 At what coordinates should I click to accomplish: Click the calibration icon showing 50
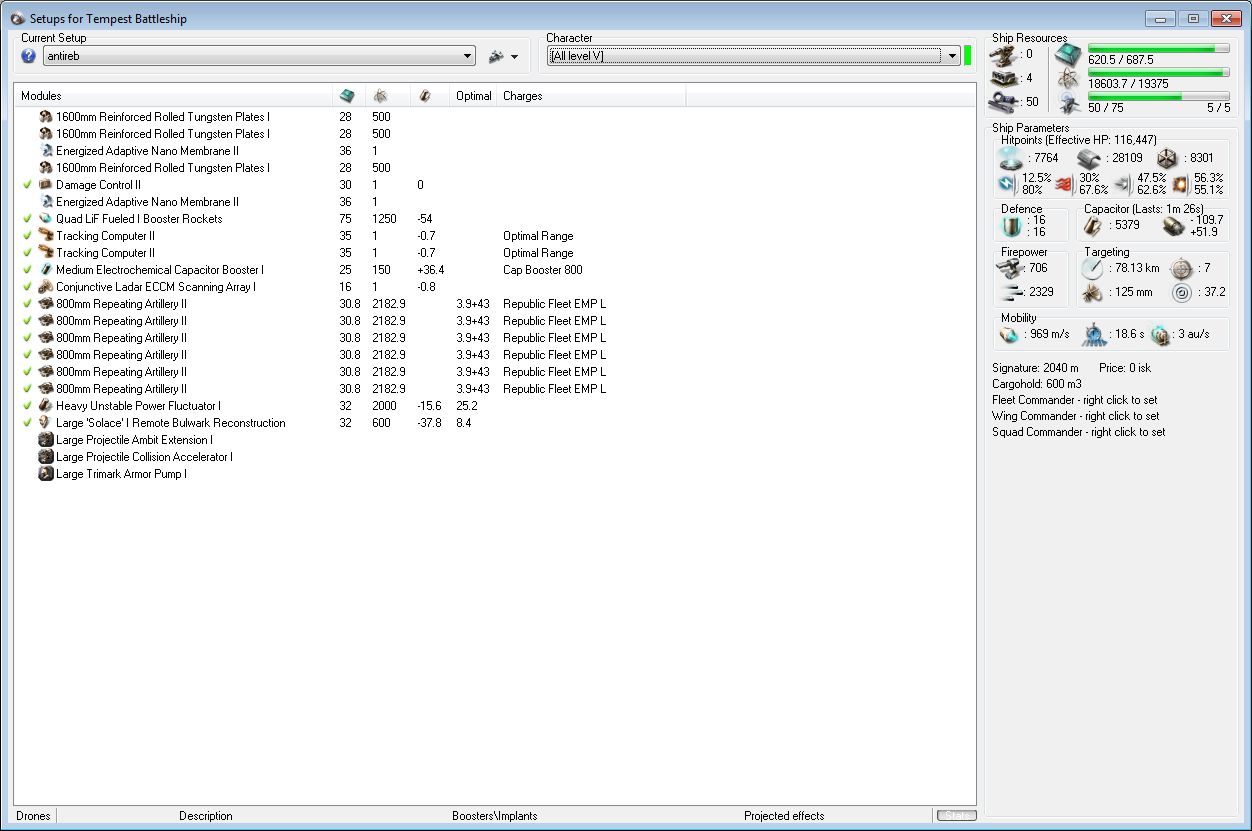(x=1004, y=102)
